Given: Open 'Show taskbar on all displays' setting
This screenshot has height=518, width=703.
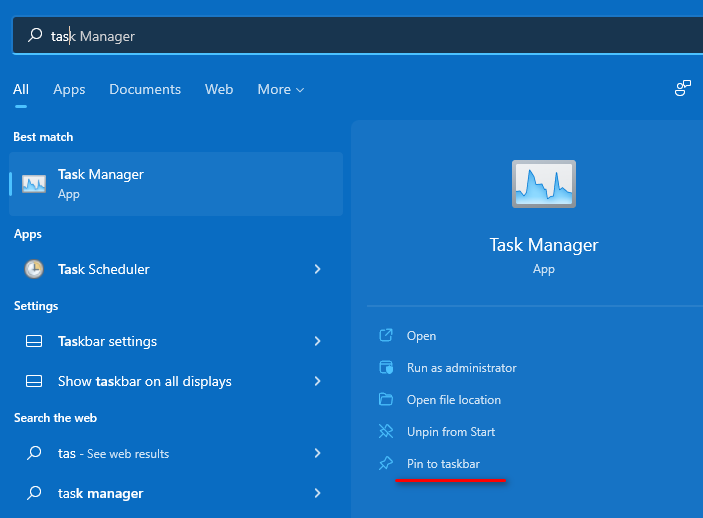Looking at the screenshot, I should 176,381.
